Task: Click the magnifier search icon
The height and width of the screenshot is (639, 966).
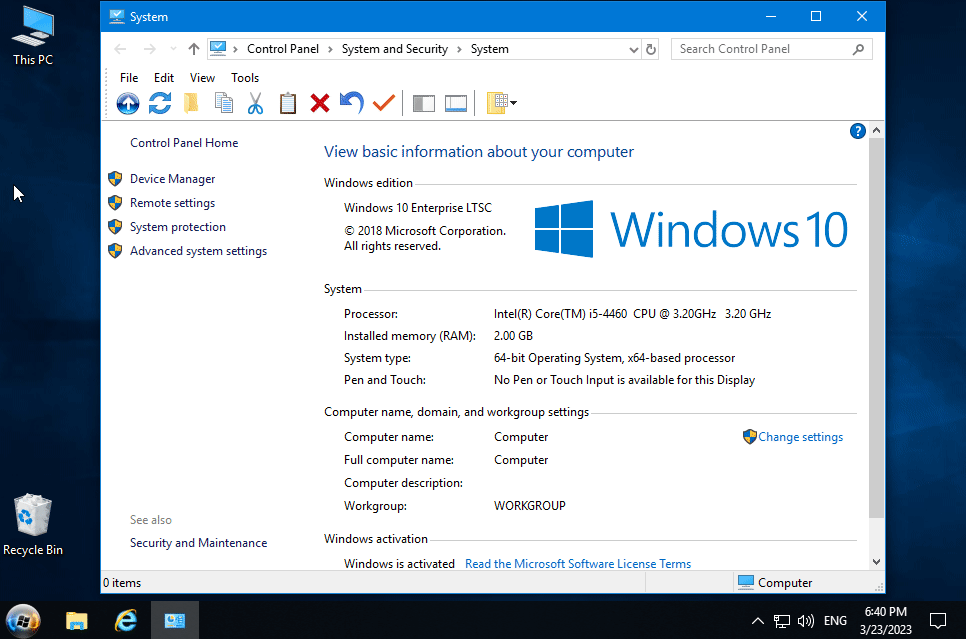Action: tap(858, 49)
